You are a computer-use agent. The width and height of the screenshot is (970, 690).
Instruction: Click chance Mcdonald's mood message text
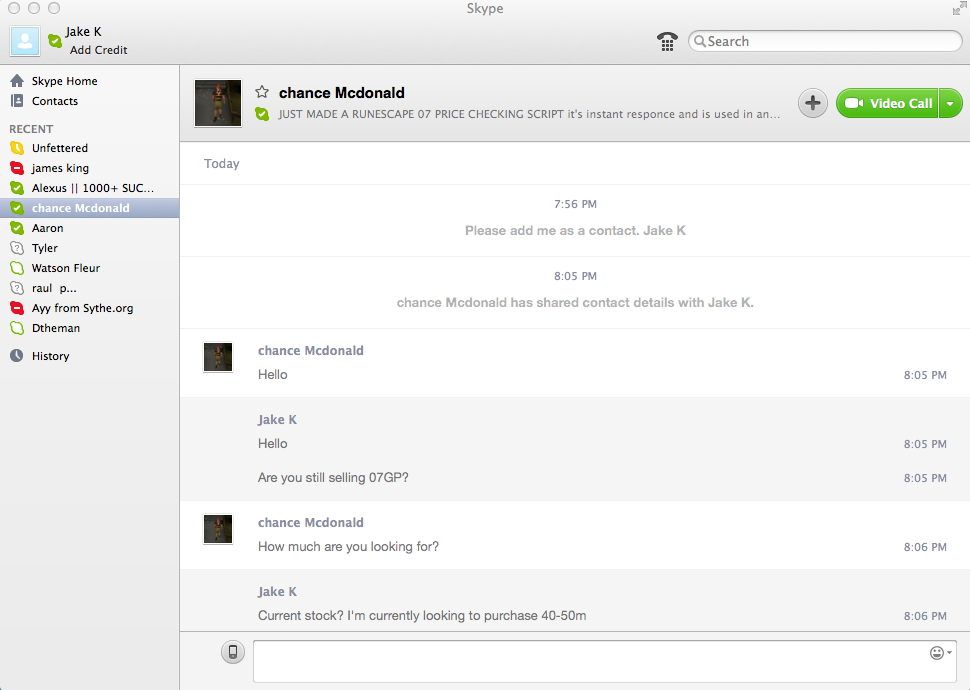point(529,114)
